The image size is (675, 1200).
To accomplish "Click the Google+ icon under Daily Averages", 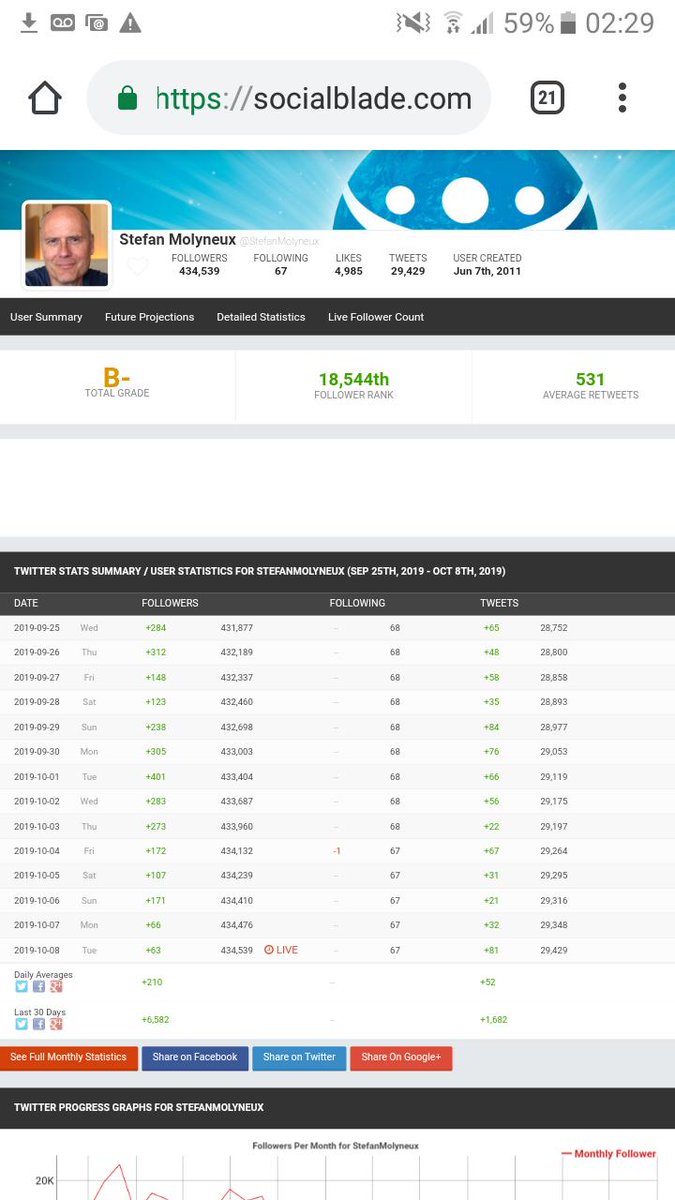I will pos(57,986).
